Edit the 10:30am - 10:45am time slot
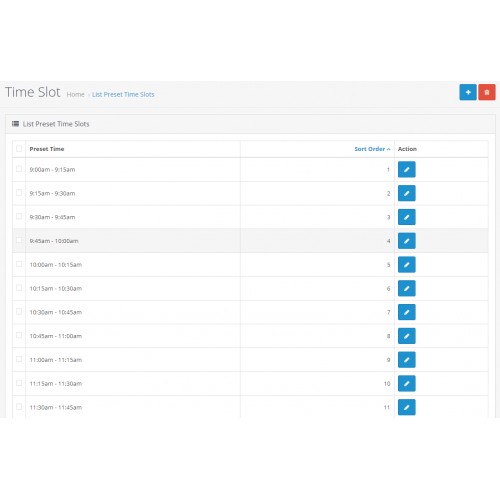The height and width of the screenshot is (500, 500). (x=407, y=312)
